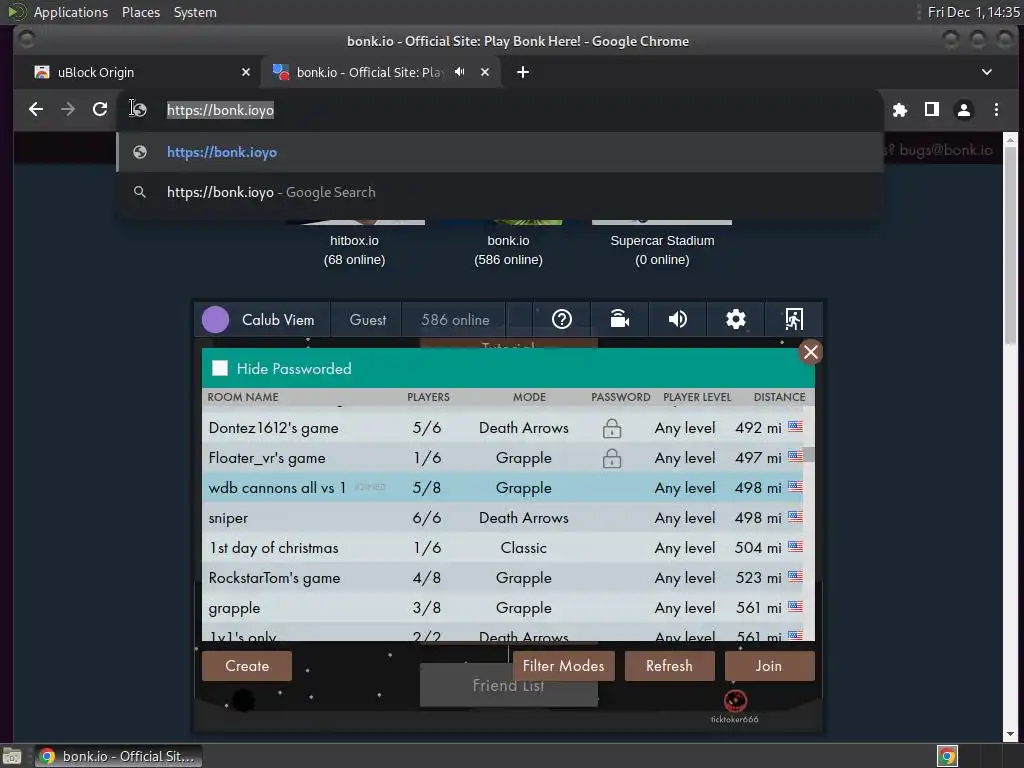Tick the Hide Passworded checkbox

[x=220, y=368]
